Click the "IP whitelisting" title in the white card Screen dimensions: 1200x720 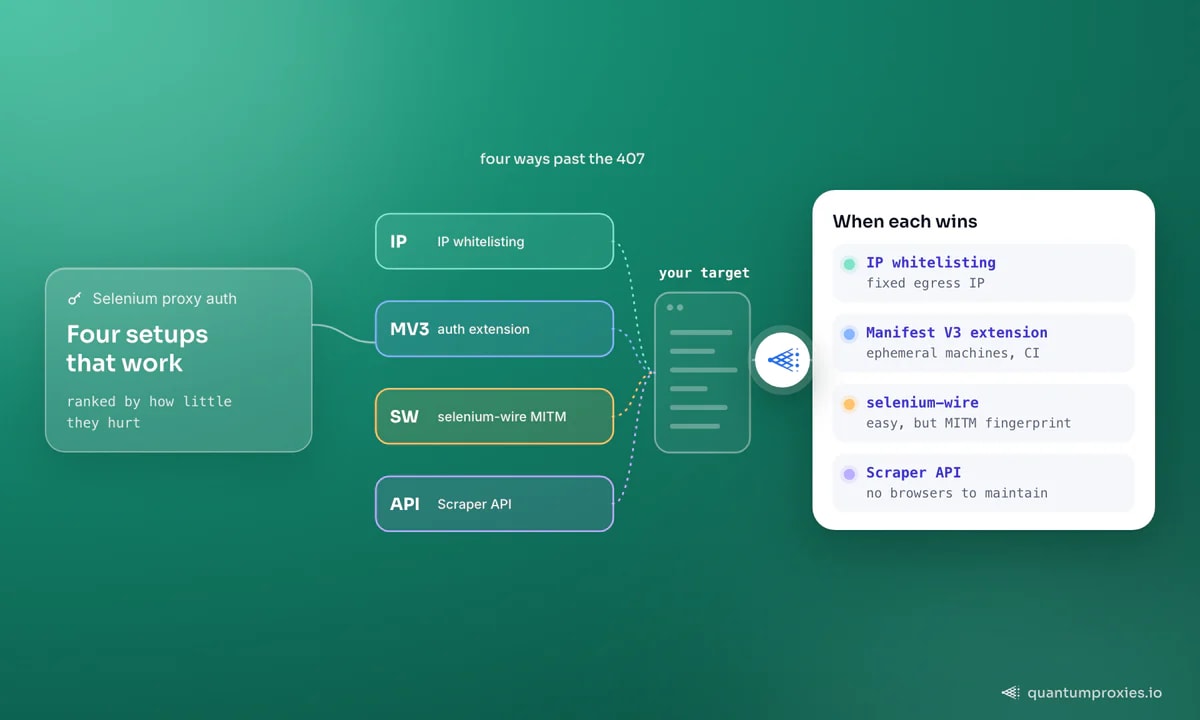click(931, 263)
